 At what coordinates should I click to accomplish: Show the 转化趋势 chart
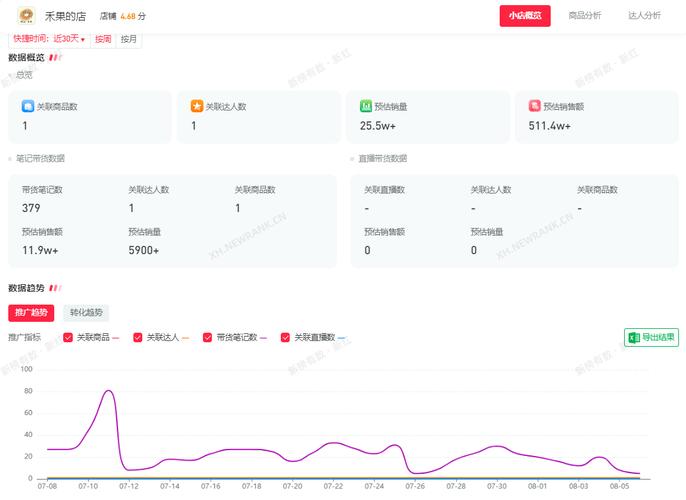pos(86,313)
